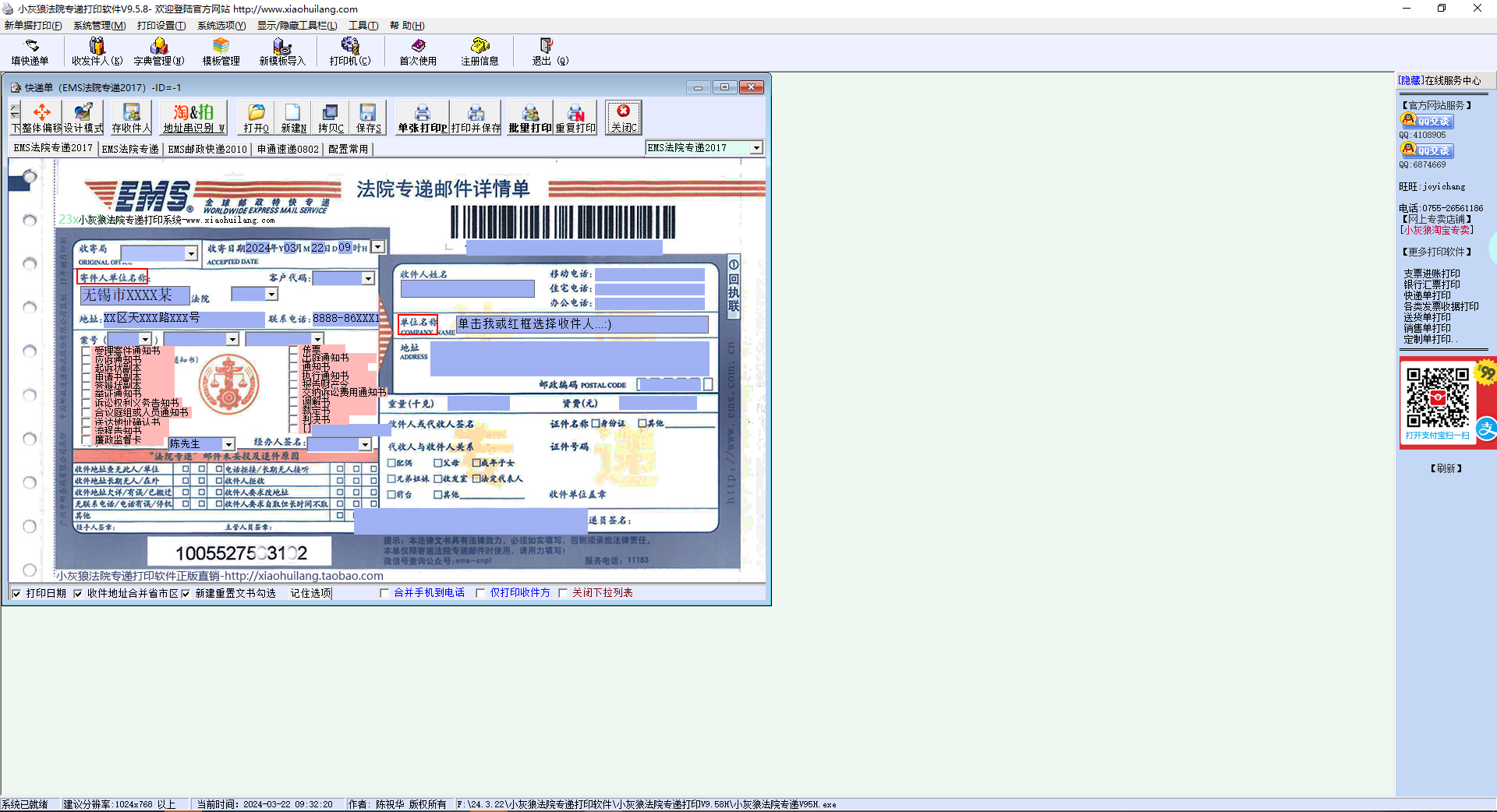
Task: Open 模板管理 template management
Action: click(221, 51)
